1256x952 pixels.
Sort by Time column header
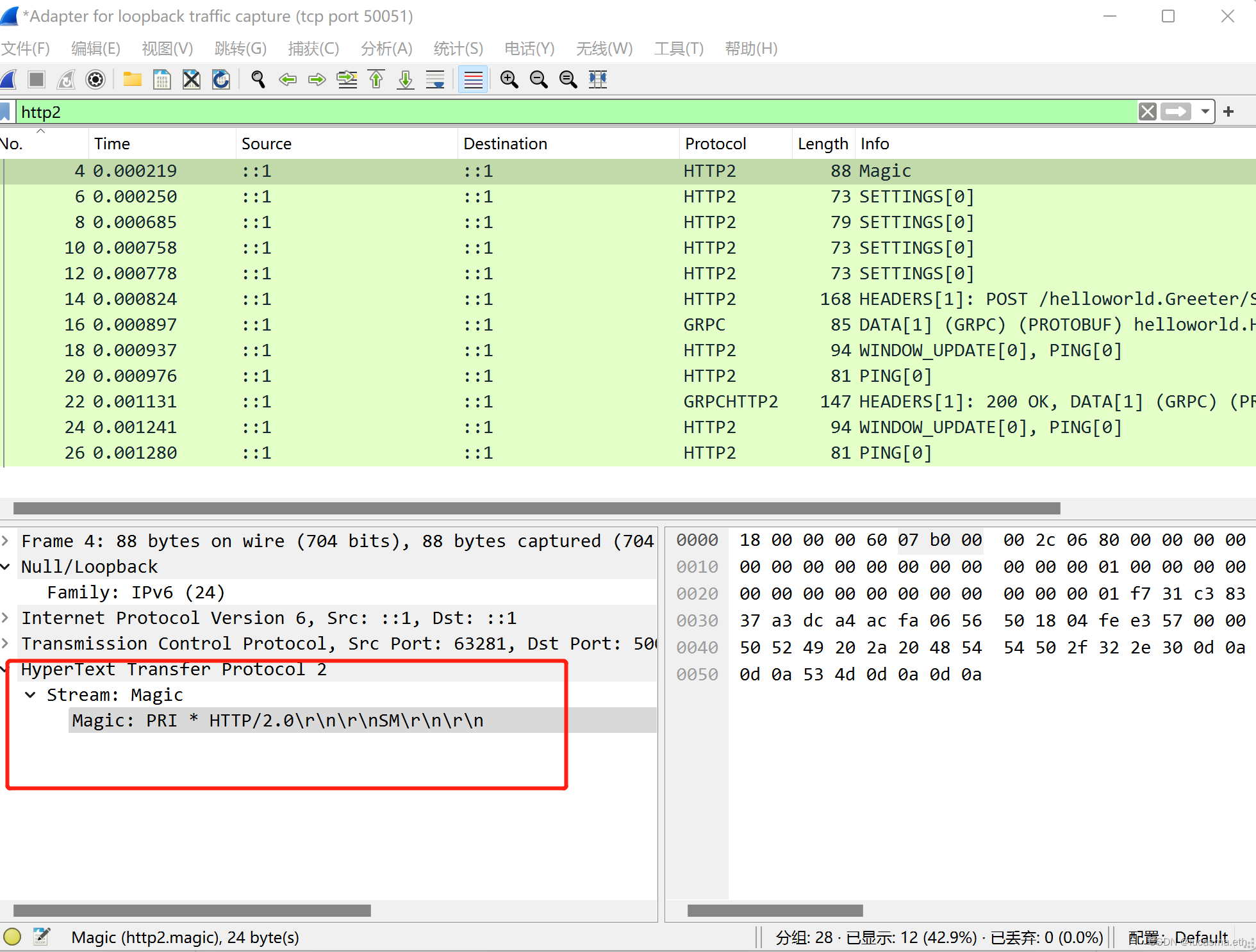pos(162,144)
